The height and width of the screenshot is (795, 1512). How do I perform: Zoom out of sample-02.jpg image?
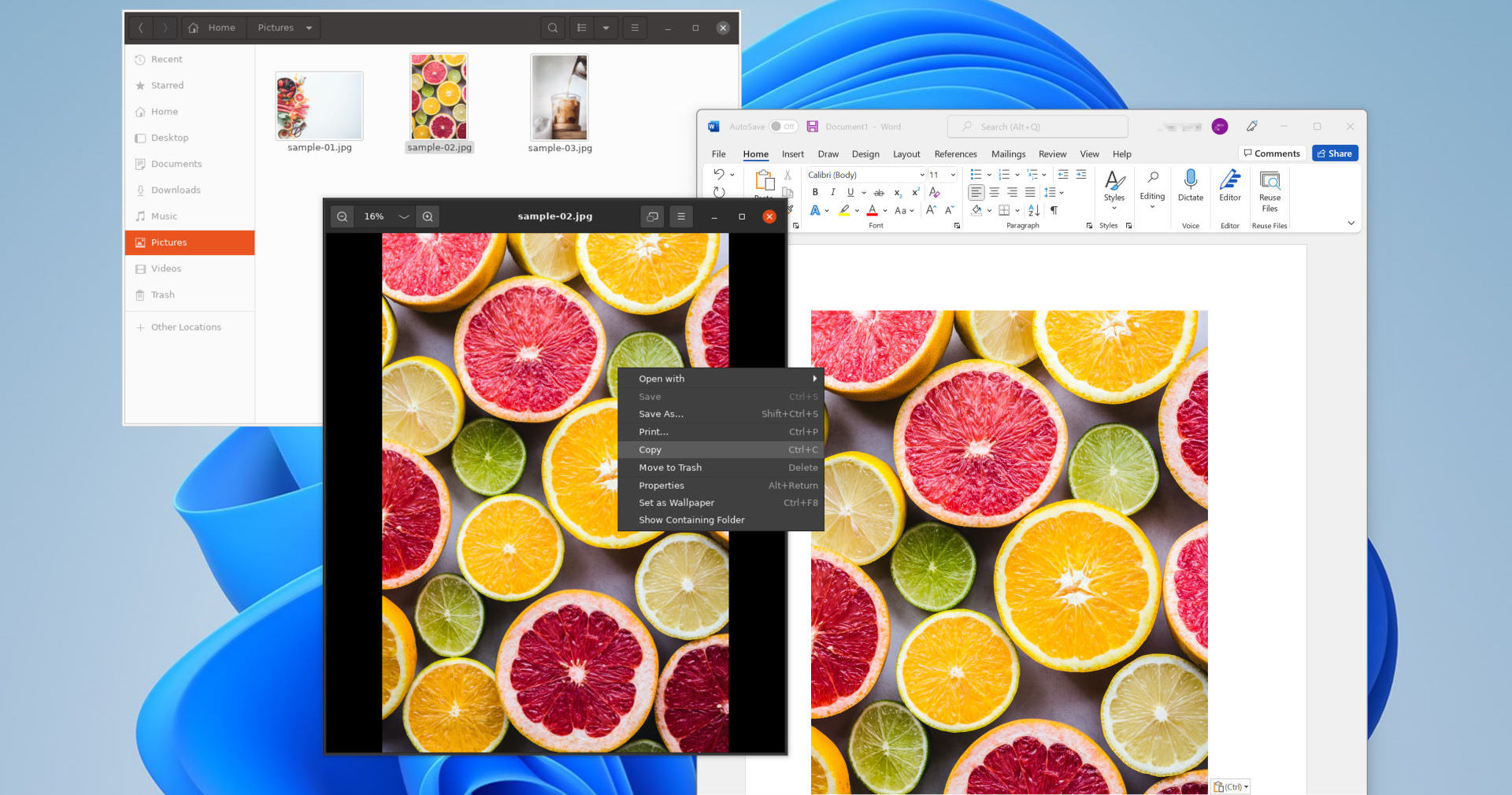[342, 216]
